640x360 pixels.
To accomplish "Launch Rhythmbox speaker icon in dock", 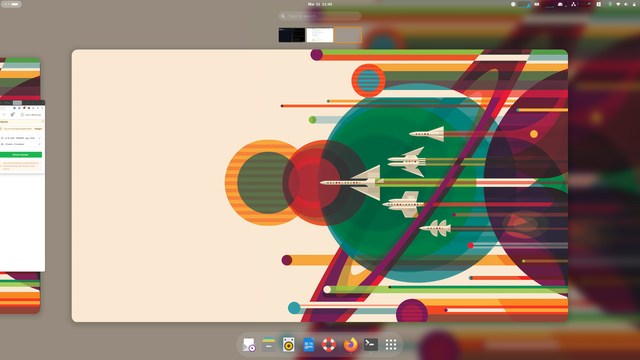I will 289,345.
